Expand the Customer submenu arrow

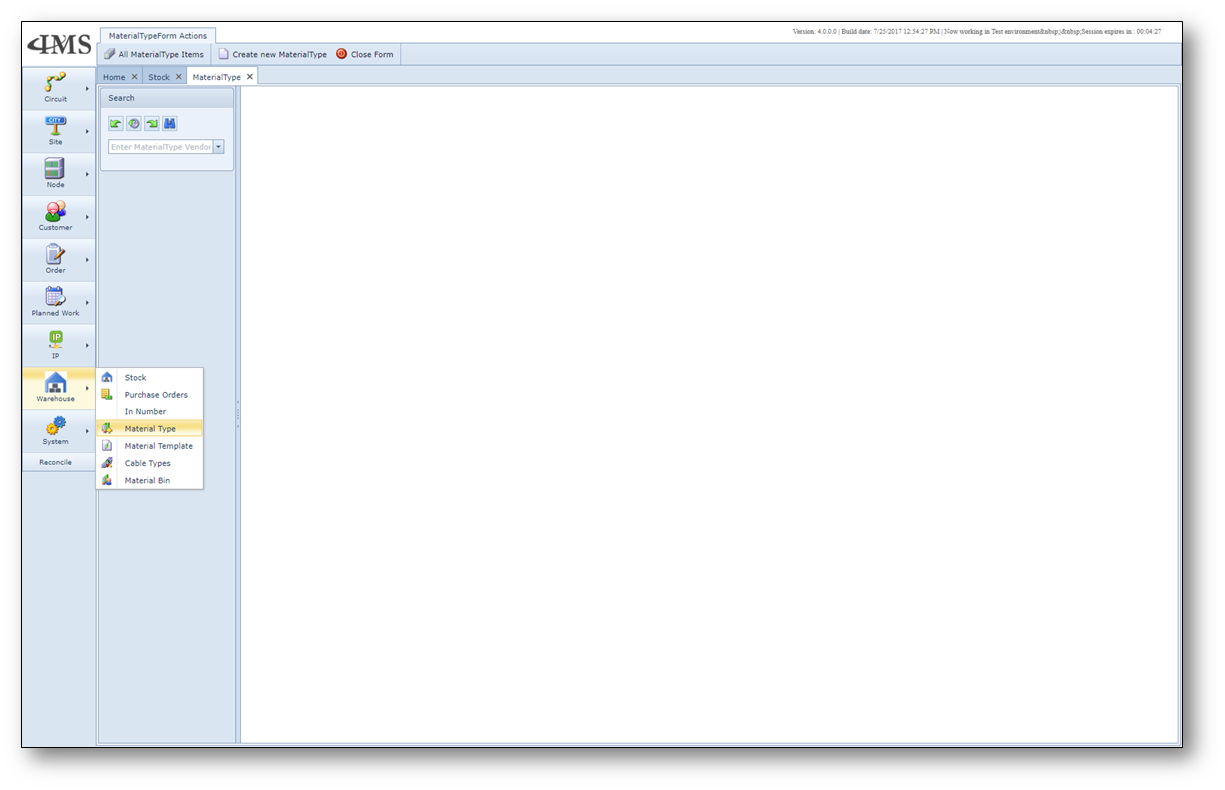pyautogui.click(x=87, y=217)
